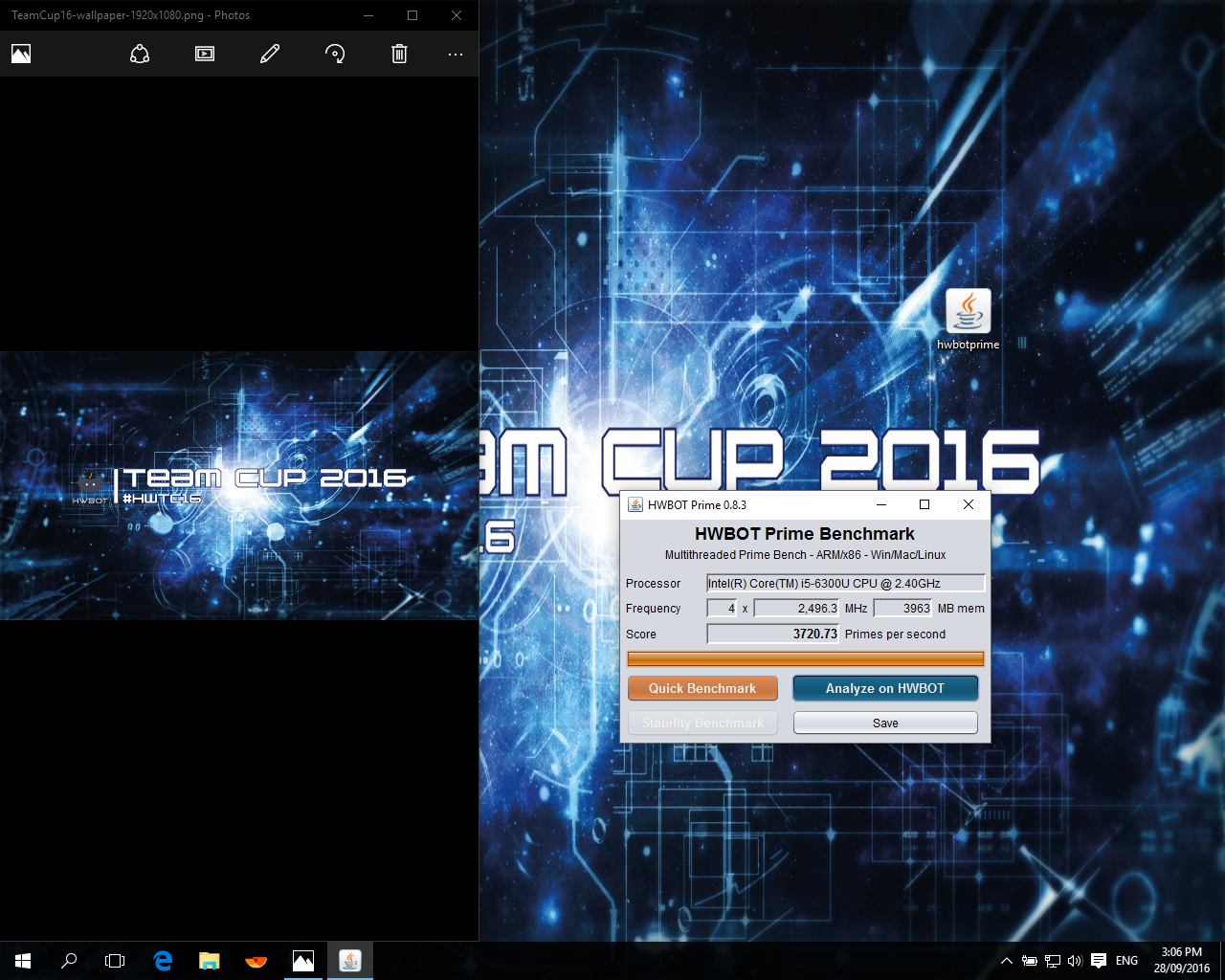Open the Photos more options menu
The image size is (1225, 980).
(x=456, y=54)
